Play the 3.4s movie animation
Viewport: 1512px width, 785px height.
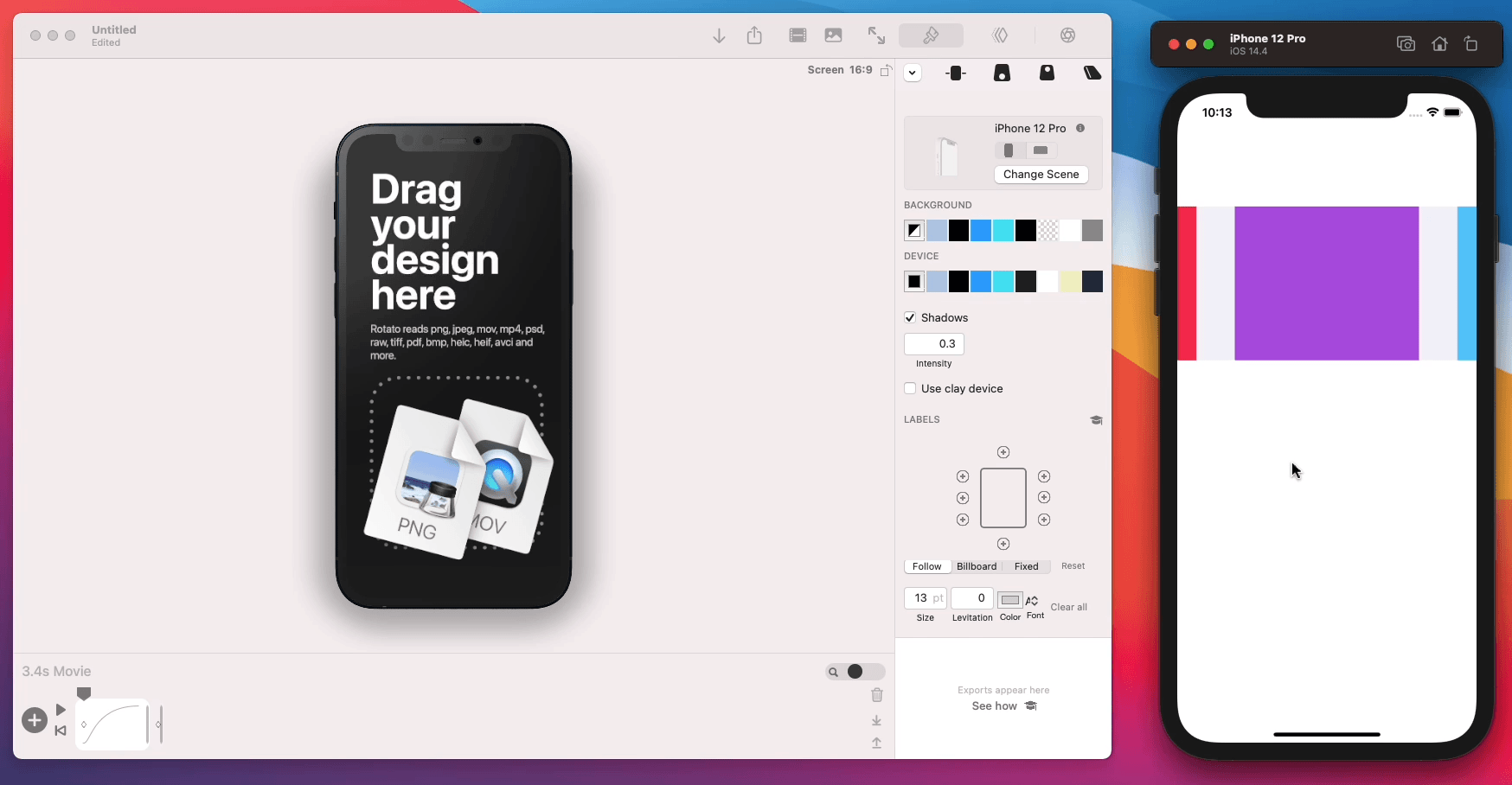click(61, 710)
